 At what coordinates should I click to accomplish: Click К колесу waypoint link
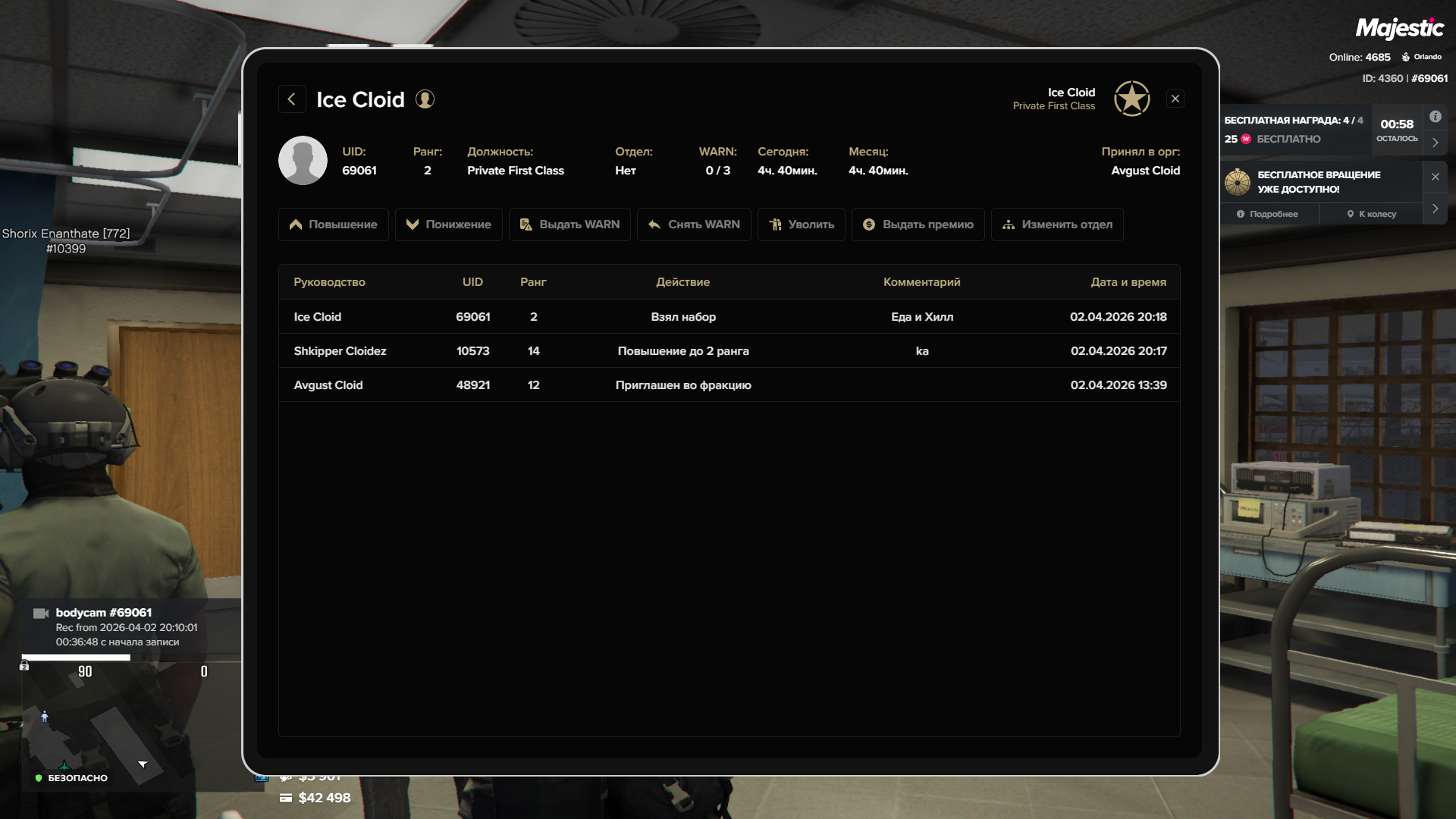pyautogui.click(x=1371, y=215)
